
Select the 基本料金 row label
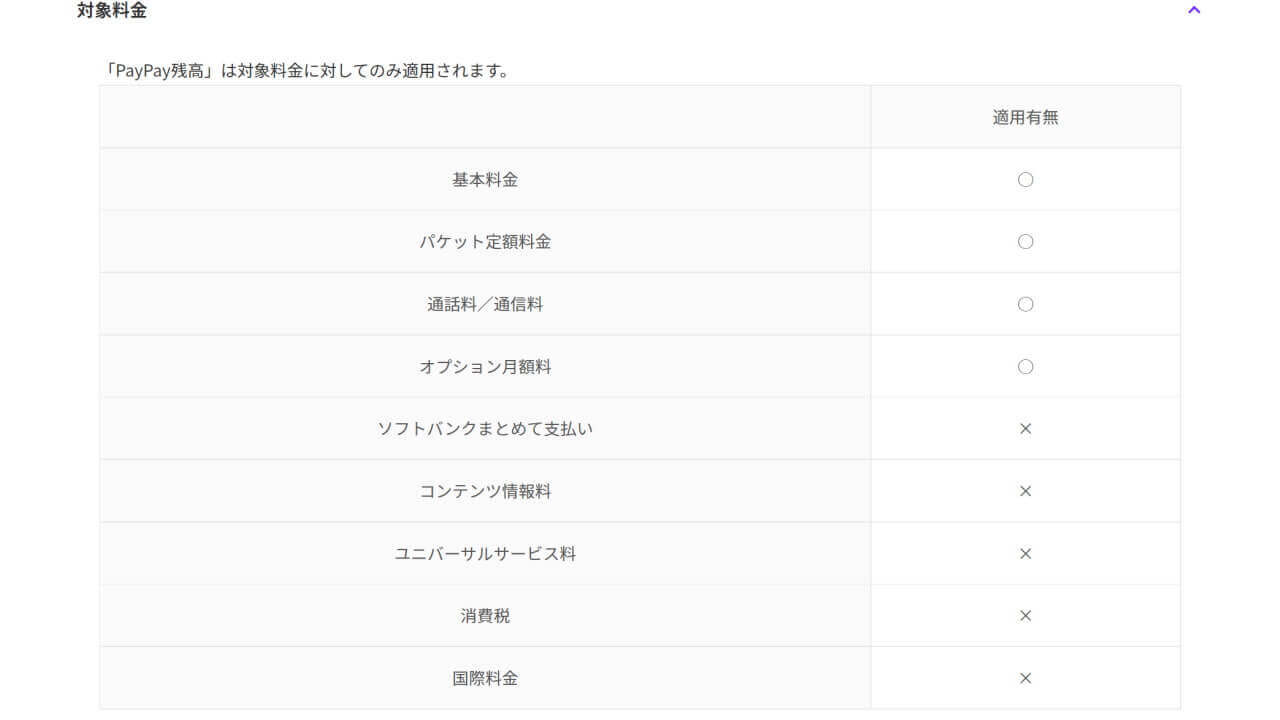pyautogui.click(x=485, y=180)
